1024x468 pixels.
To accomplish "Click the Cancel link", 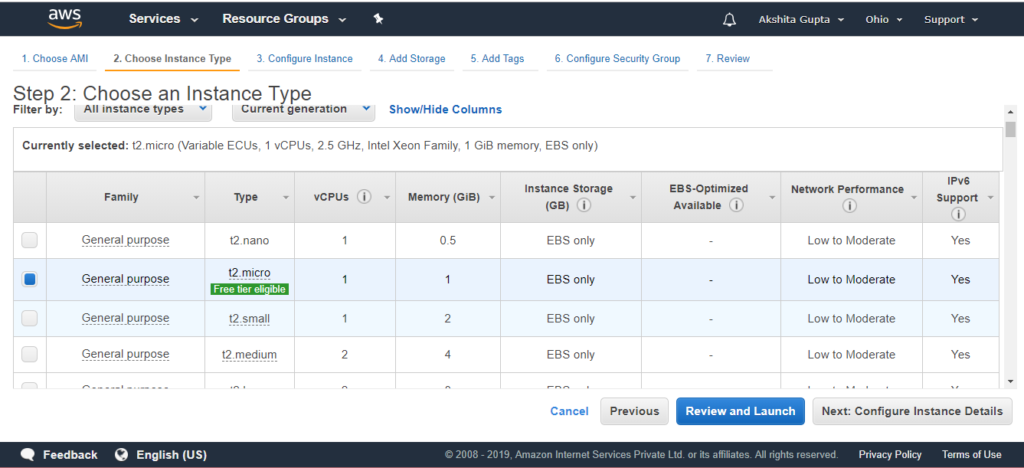I will pyautogui.click(x=569, y=411).
